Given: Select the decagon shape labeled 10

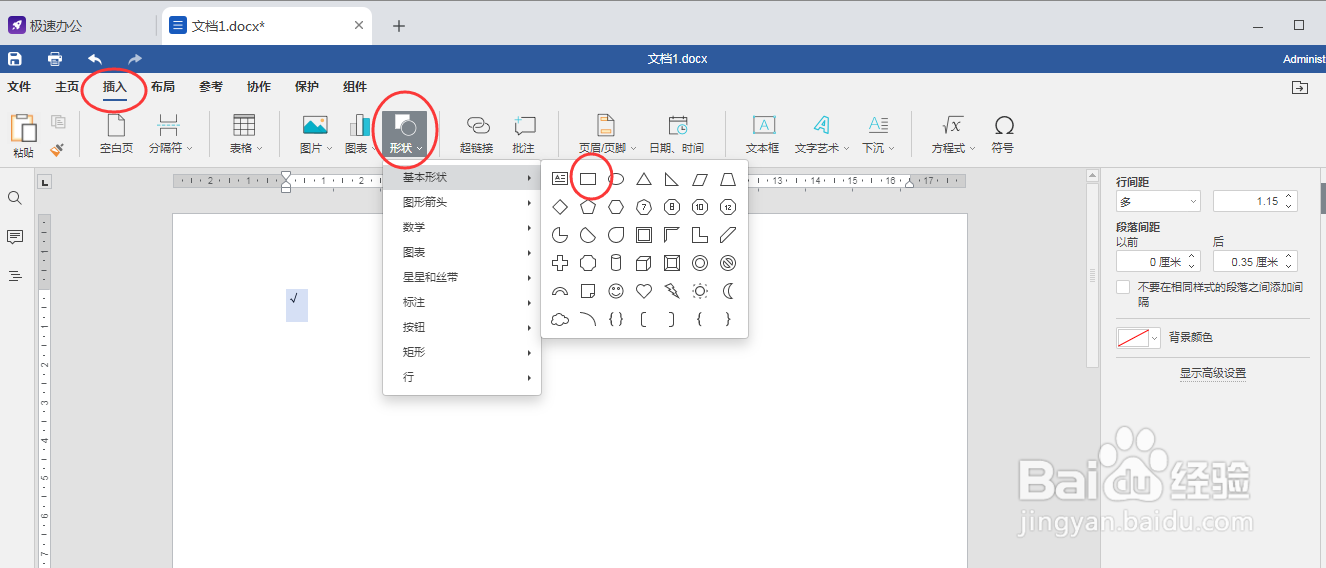Looking at the screenshot, I should 700,207.
